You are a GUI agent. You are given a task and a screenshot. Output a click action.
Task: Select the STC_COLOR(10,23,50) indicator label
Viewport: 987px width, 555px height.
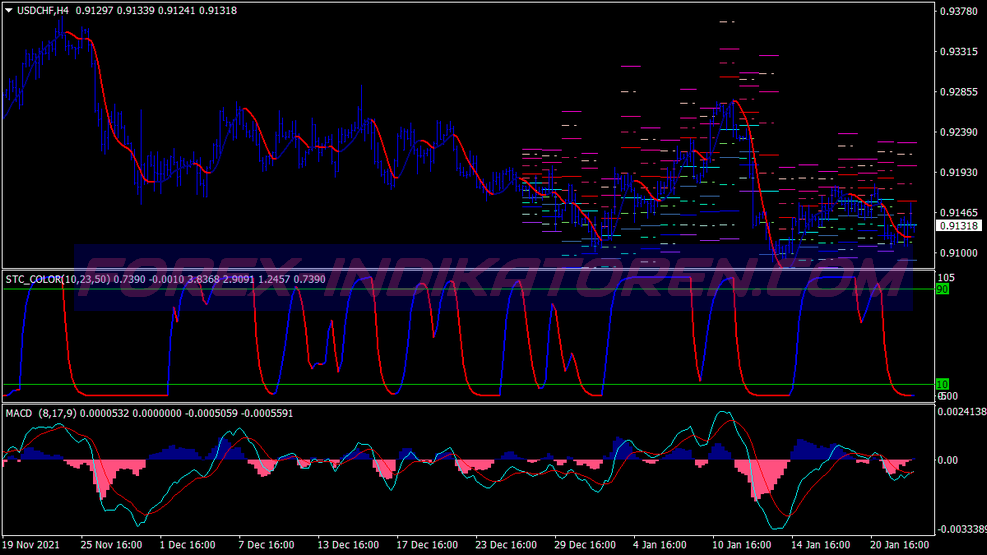[58, 277]
